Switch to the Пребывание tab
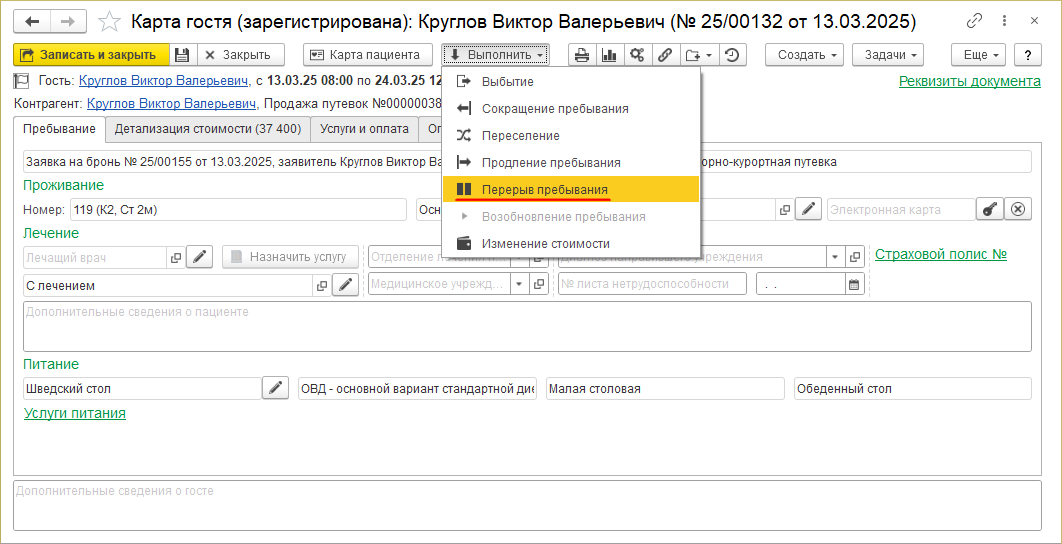The image size is (1062, 544). [x=59, y=129]
